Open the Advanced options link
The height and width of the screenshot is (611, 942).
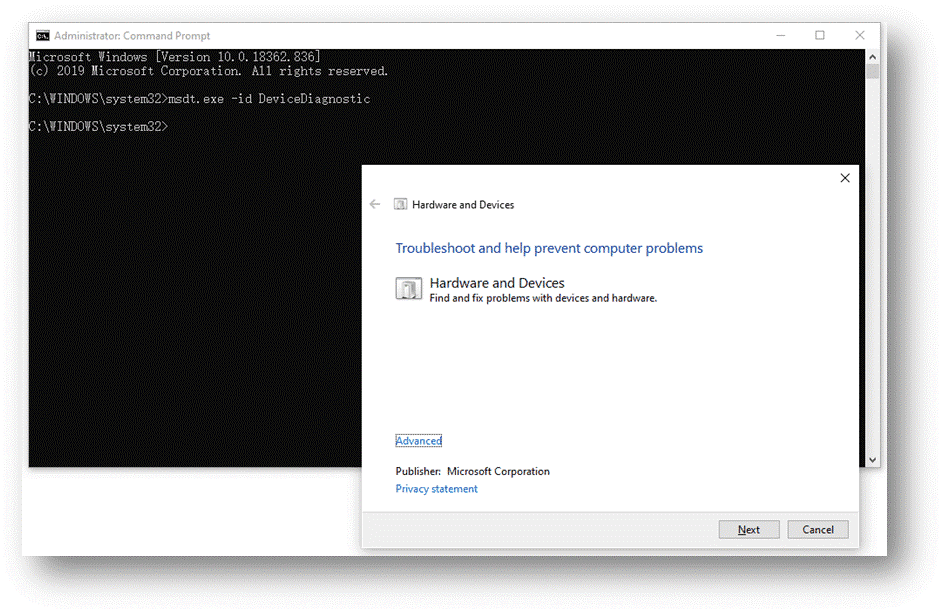(x=418, y=441)
